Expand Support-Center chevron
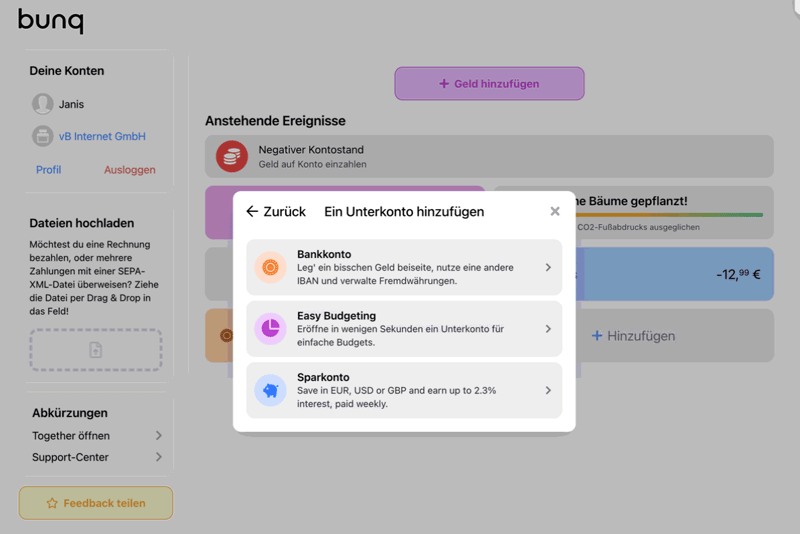This screenshot has height=534, width=800. (159, 457)
